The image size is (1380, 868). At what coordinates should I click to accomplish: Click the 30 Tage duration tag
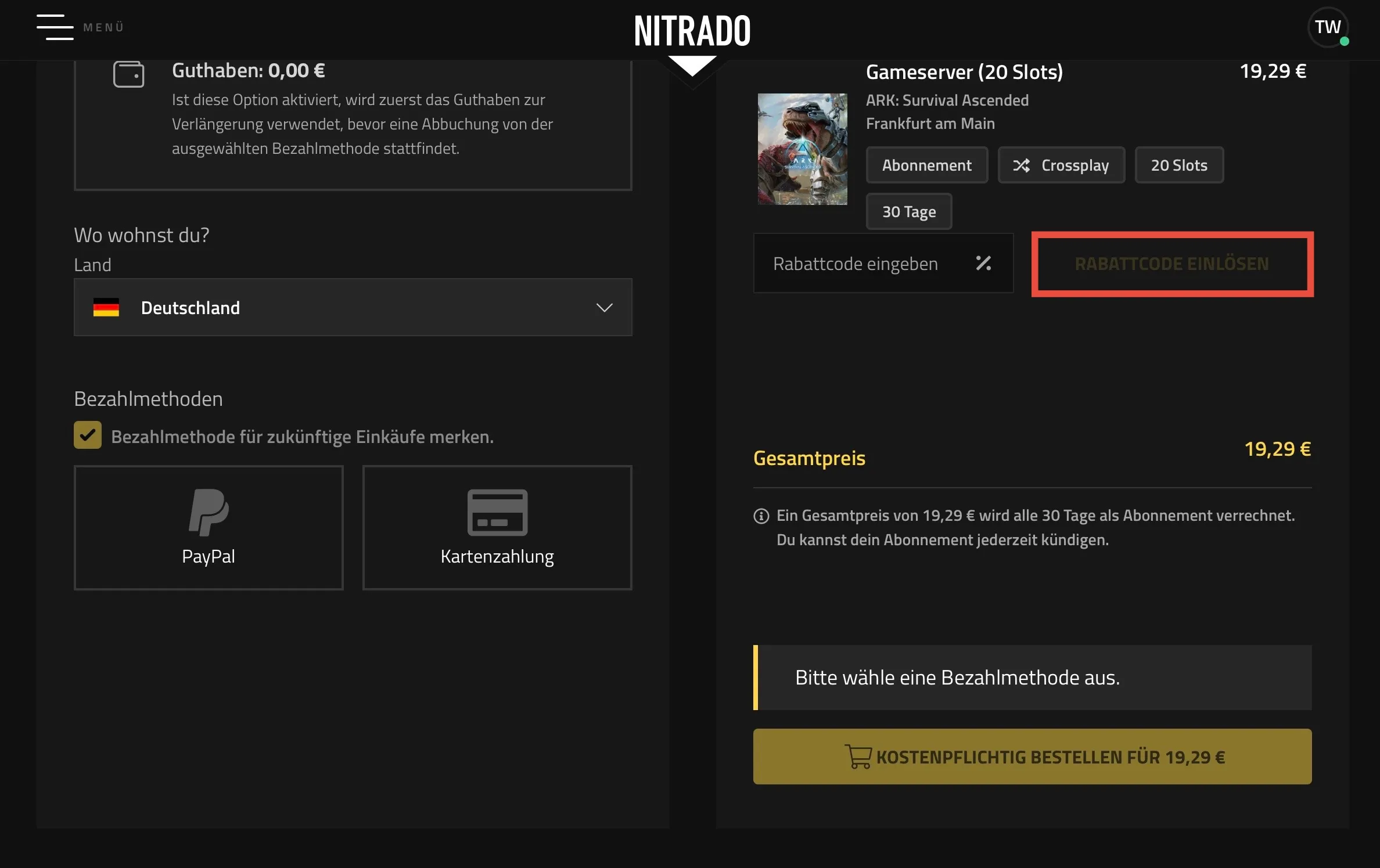[x=908, y=211]
